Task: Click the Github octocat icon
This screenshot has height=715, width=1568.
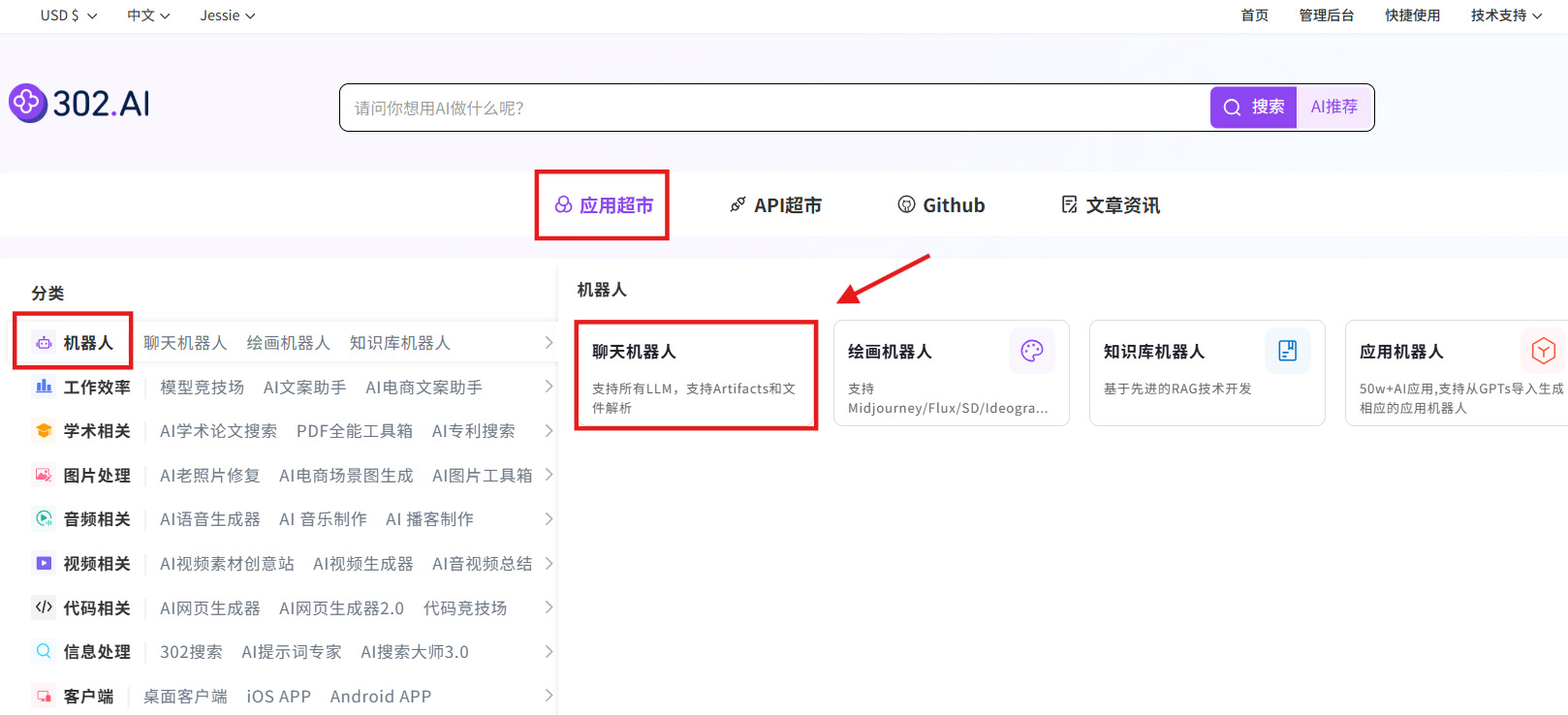Action: click(906, 204)
